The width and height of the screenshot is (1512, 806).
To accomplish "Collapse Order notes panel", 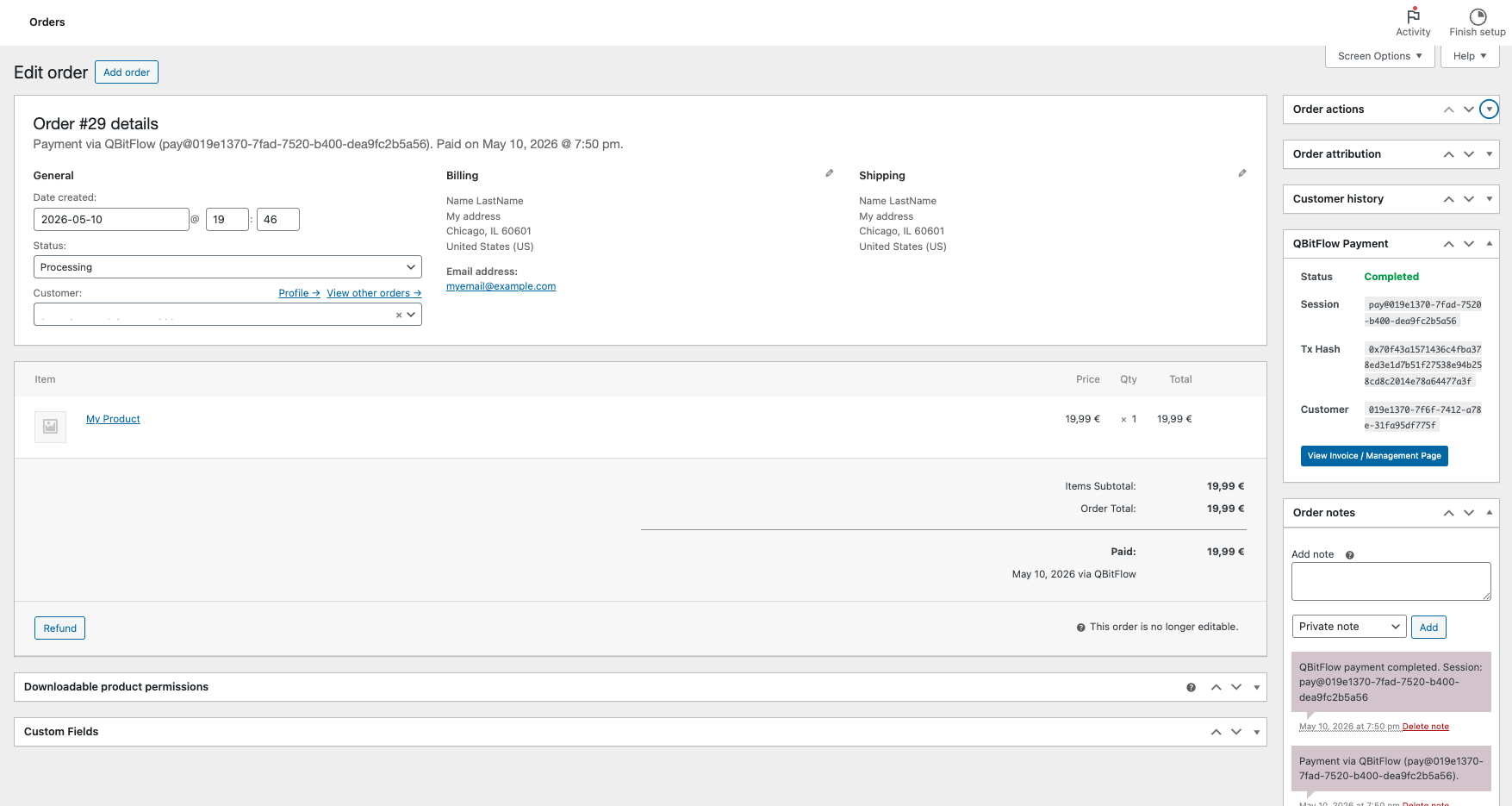I will [1489, 513].
